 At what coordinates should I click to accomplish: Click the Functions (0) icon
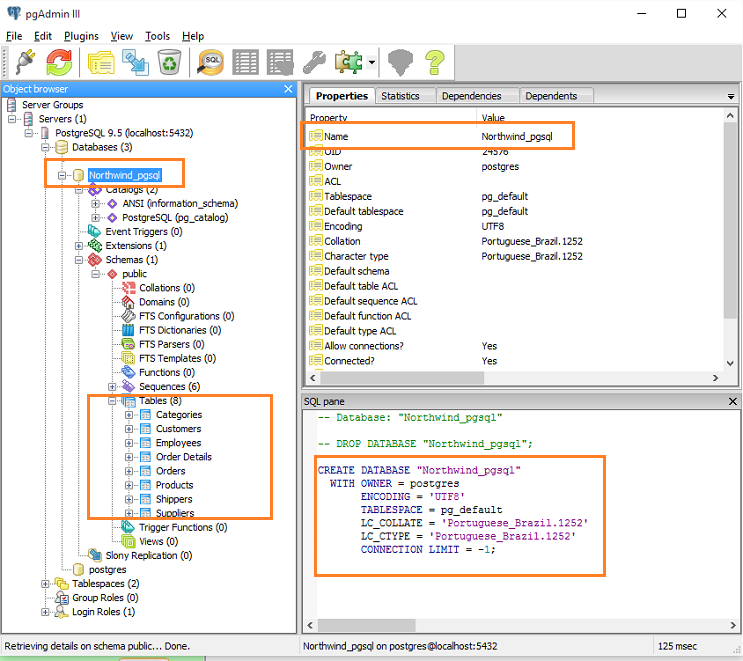128,372
